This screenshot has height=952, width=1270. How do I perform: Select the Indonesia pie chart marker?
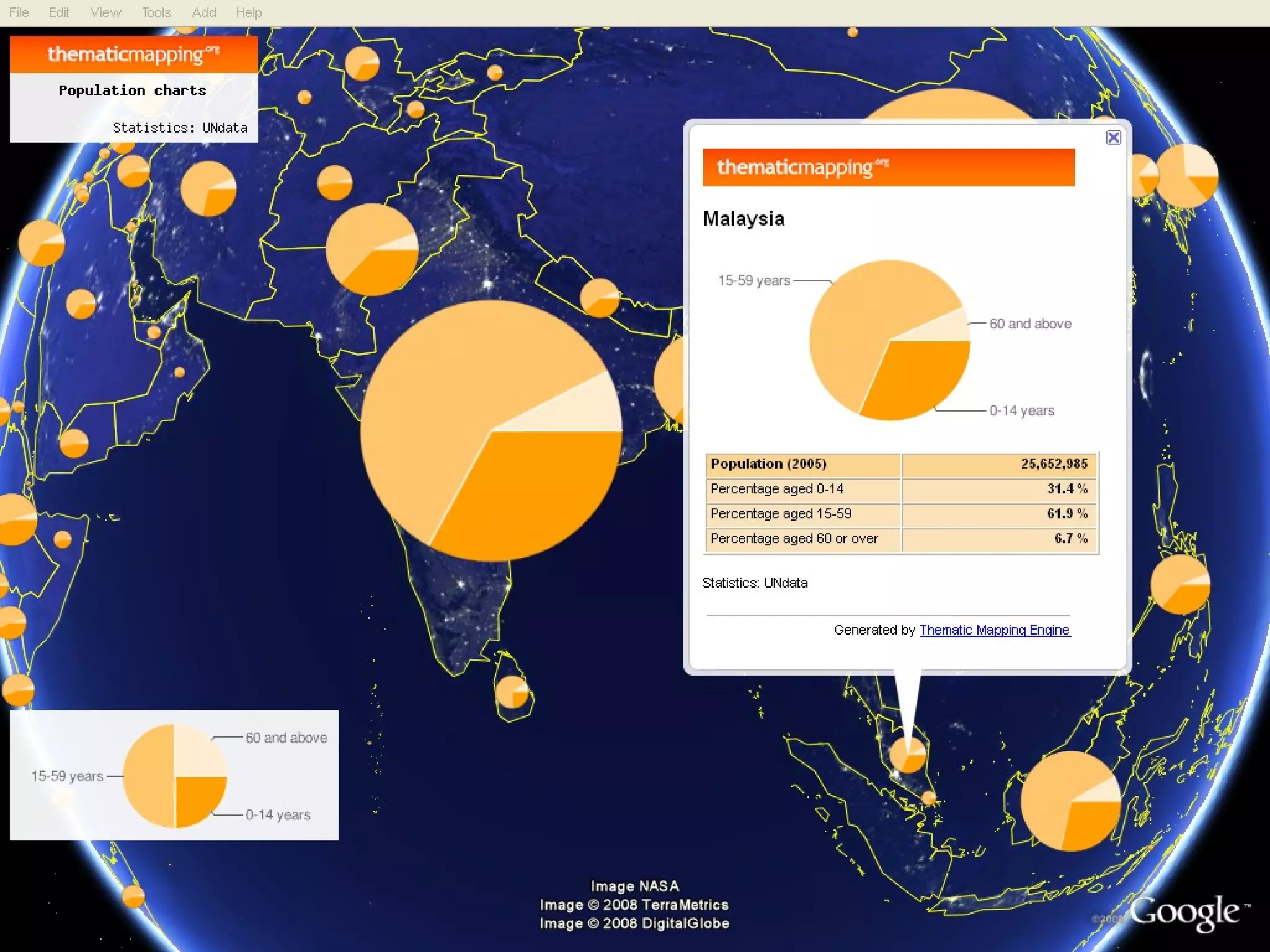(1071, 801)
